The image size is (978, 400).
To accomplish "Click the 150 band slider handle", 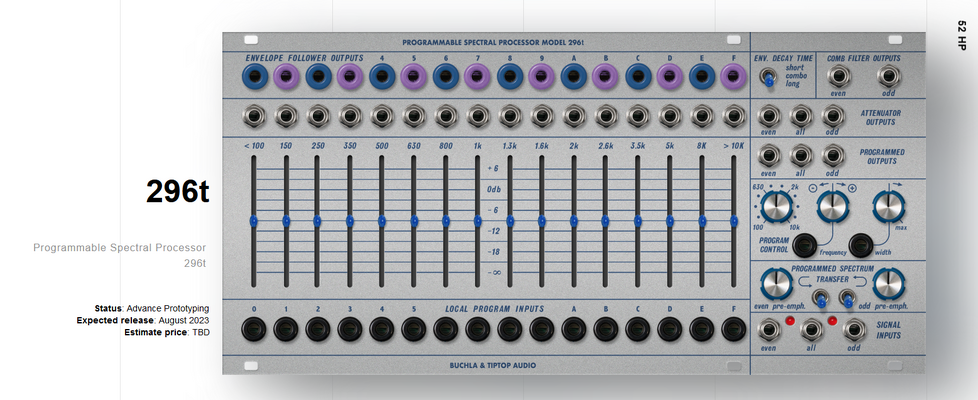I will (x=286, y=221).
